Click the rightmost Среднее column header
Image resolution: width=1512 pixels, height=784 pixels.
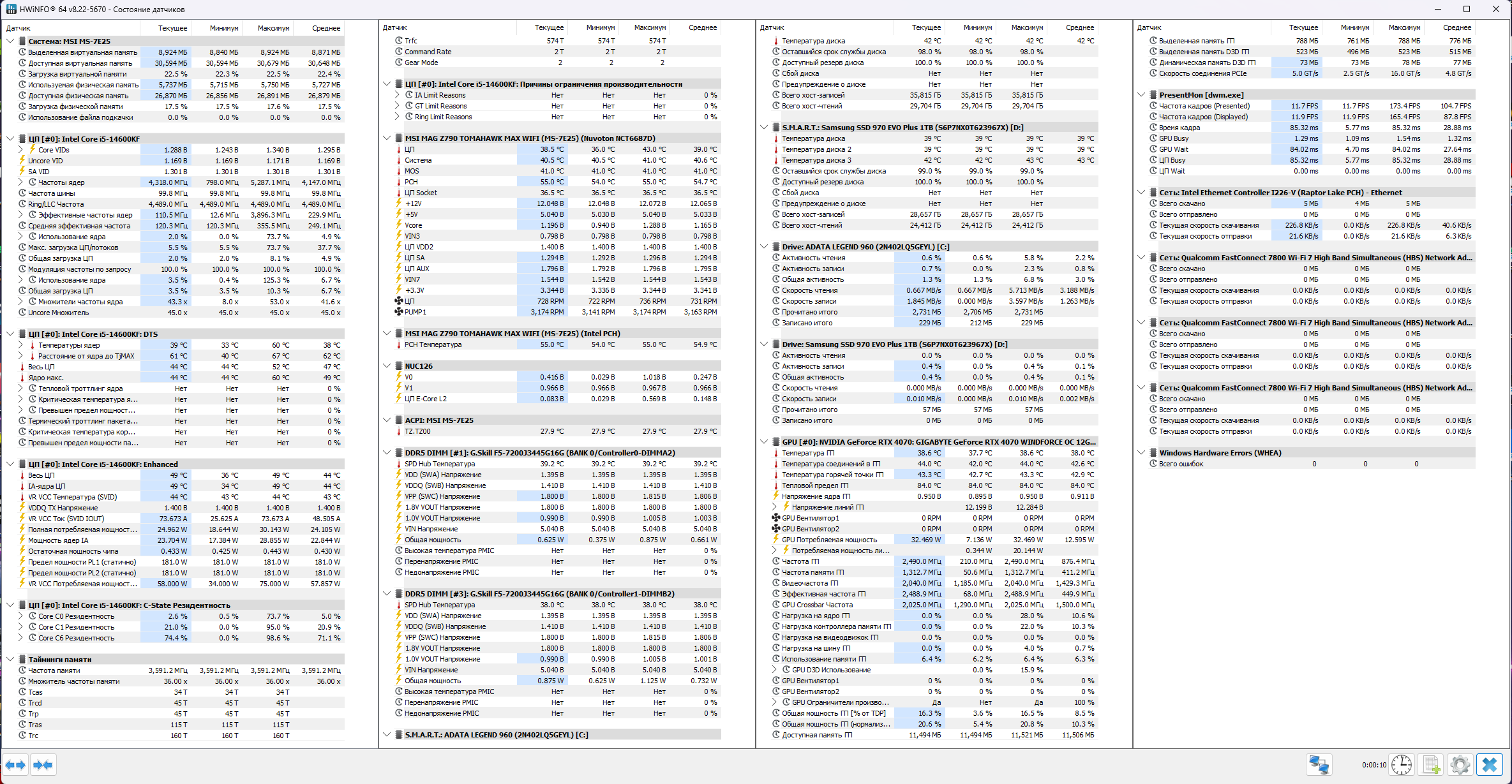click(x=1456, y=27)
